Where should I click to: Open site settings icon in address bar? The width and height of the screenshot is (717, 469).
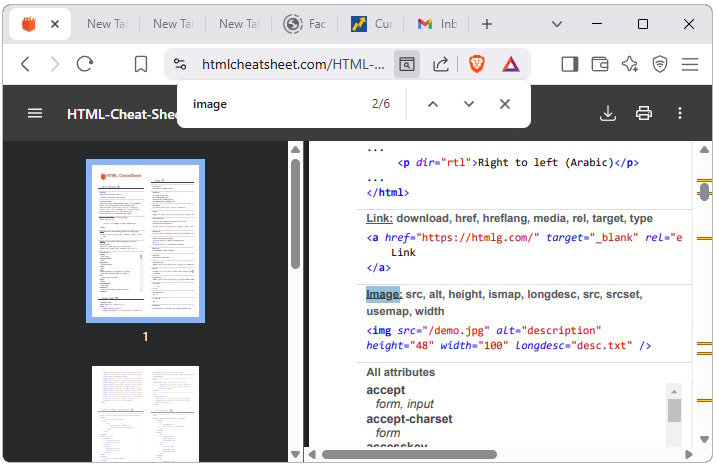[x=180, y=64]
